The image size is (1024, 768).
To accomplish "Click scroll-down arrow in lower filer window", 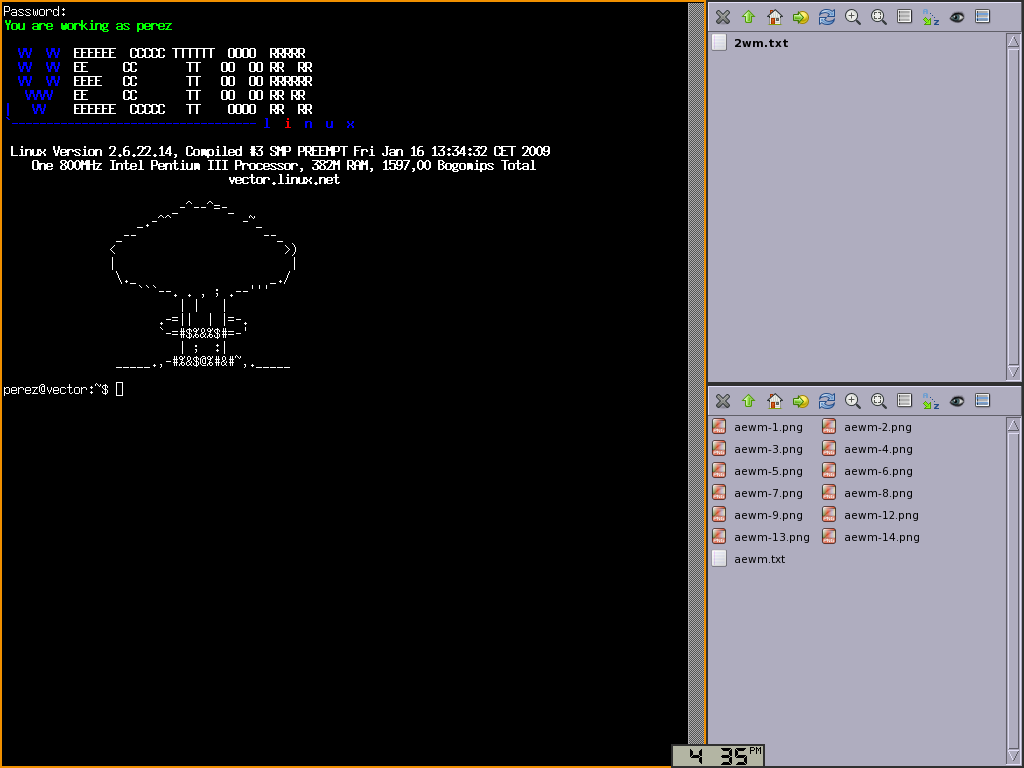I will tap(1013, 756).
